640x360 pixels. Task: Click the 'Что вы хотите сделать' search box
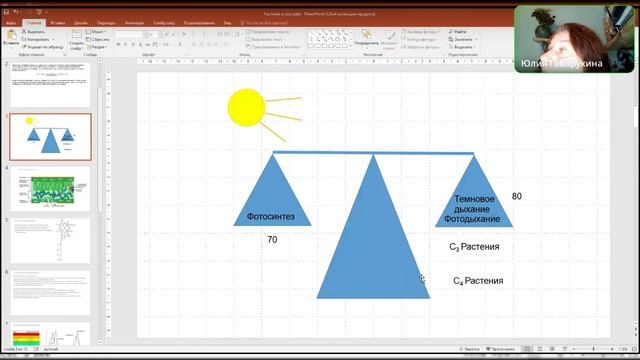click(264, 23)
